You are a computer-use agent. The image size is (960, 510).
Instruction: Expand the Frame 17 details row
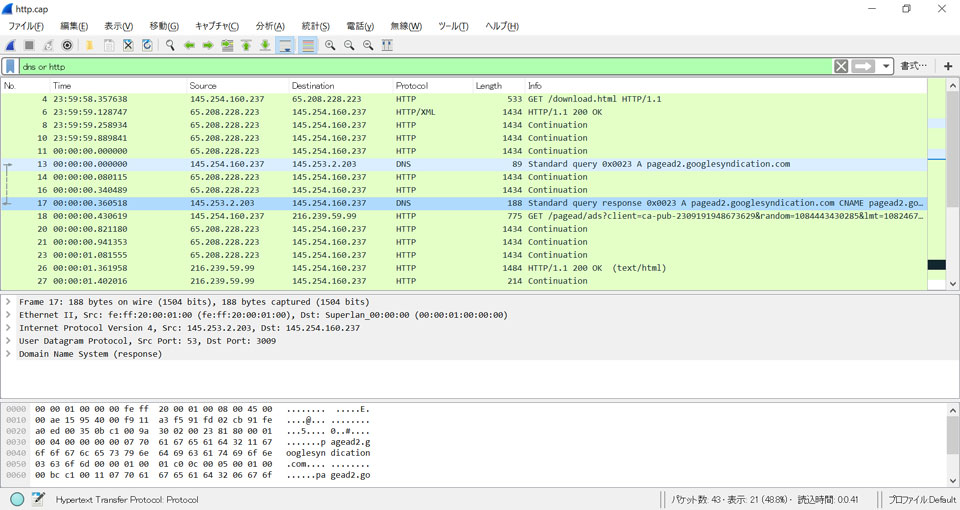pos(9,302)
